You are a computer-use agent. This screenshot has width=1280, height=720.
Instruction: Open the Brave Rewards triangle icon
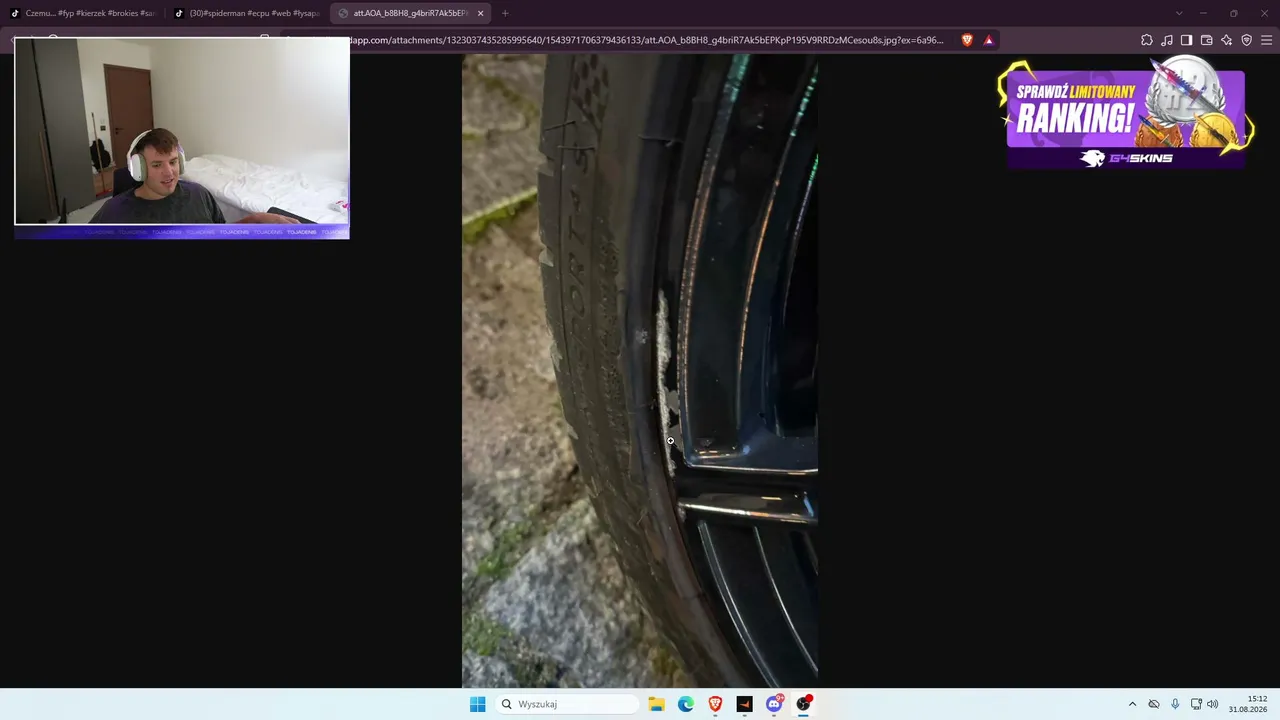[989, 40]
